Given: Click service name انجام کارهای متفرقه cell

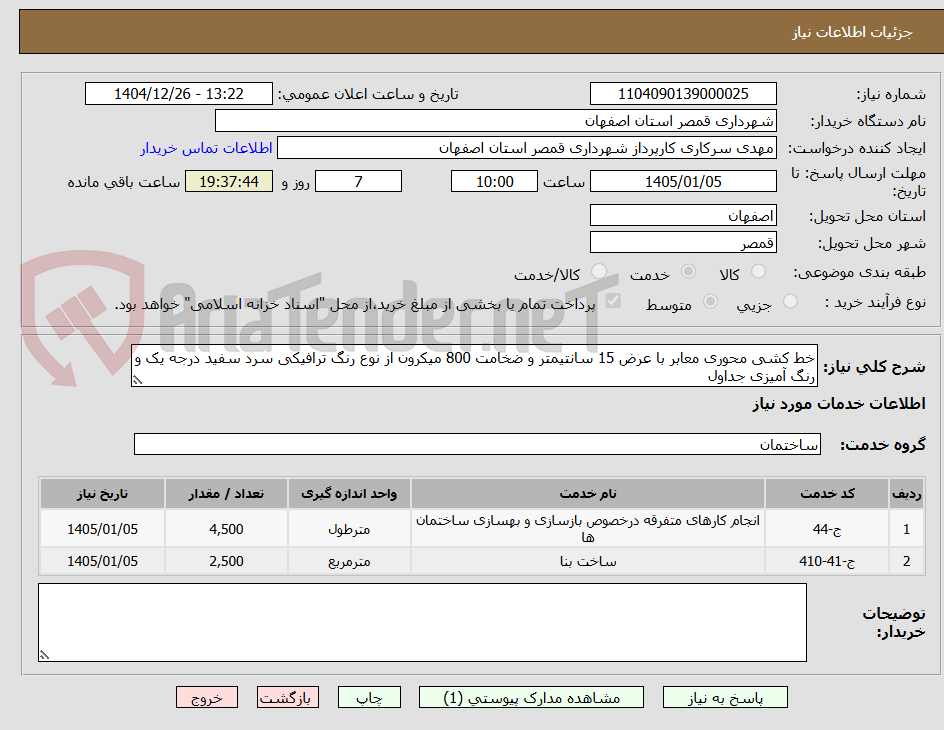Looking at the screenshot, I should (588, 529).
